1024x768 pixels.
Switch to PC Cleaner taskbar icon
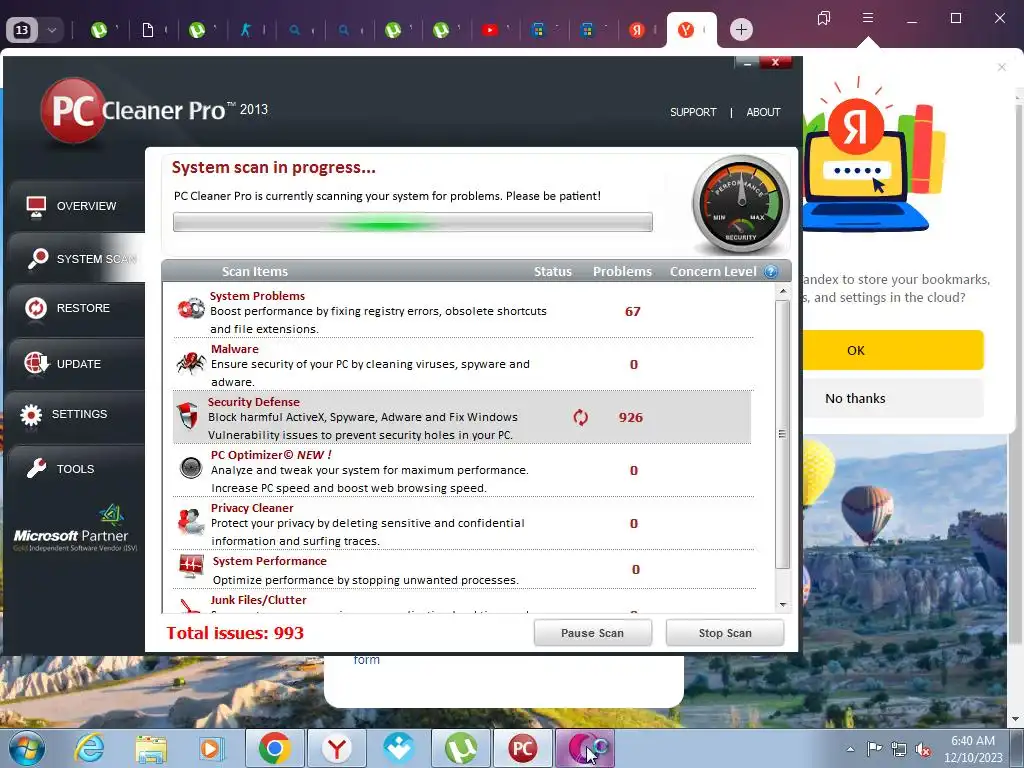click(522, 748)
